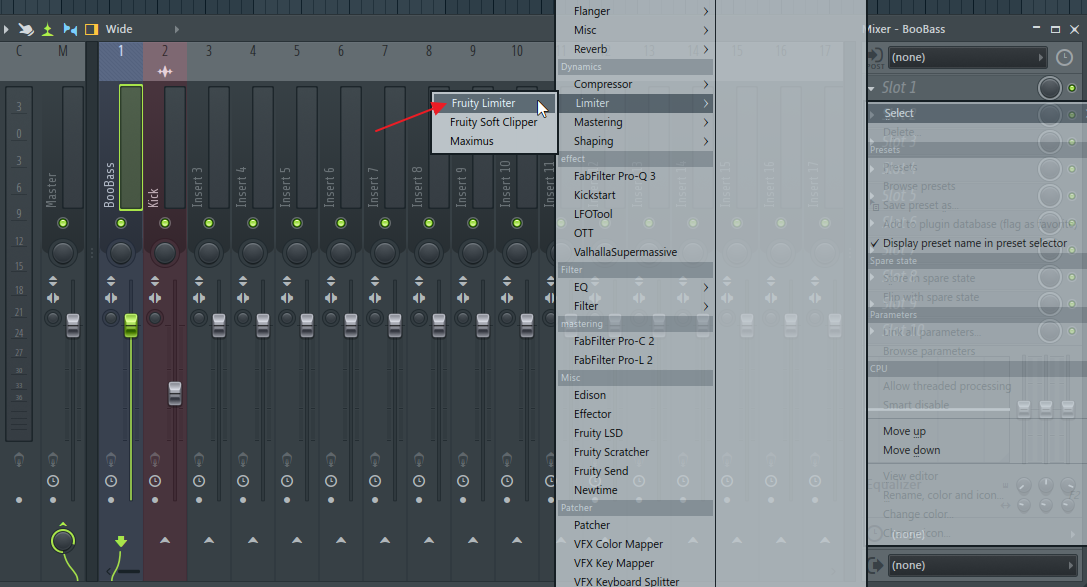Click the up-down arrows icon on BooBass track
This screenshot has width=1087, height=587.
pyautogui.click(x=111, y=281)
